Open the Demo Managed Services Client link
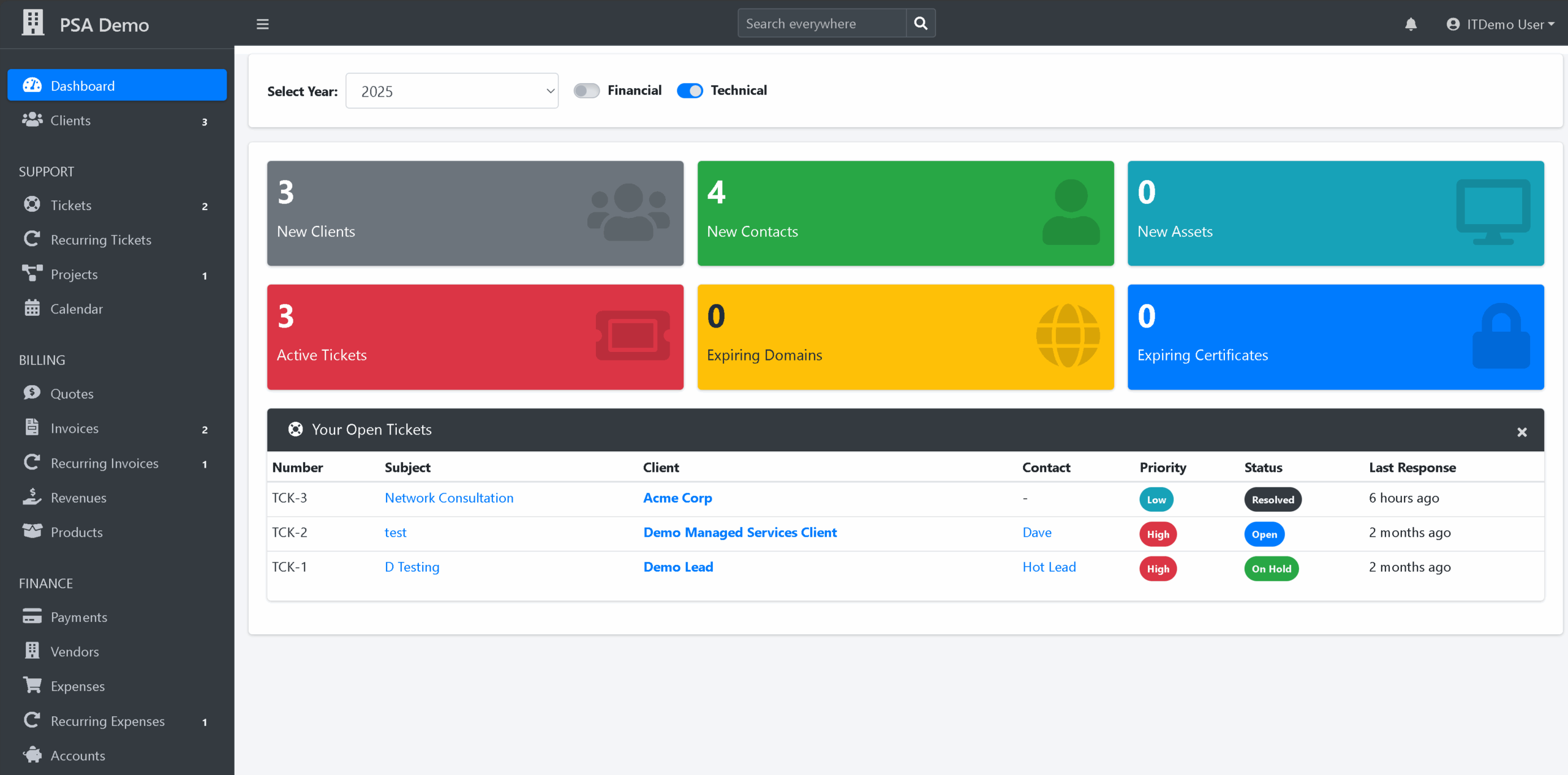Image resolution: width=1568 pixels, height=775 pixels. (x=740, y=533)
